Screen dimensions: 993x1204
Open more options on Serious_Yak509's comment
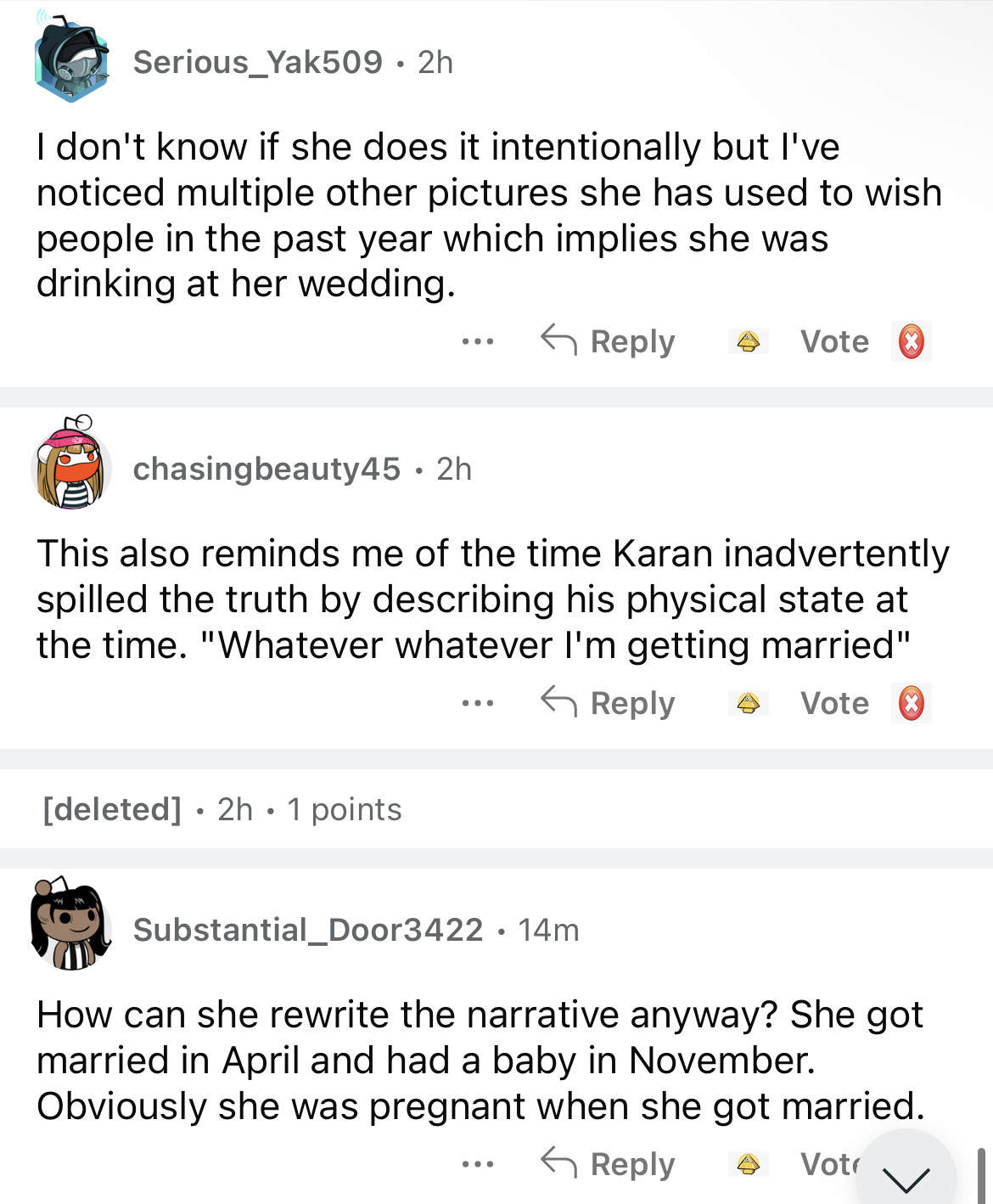tap(478, 342)
